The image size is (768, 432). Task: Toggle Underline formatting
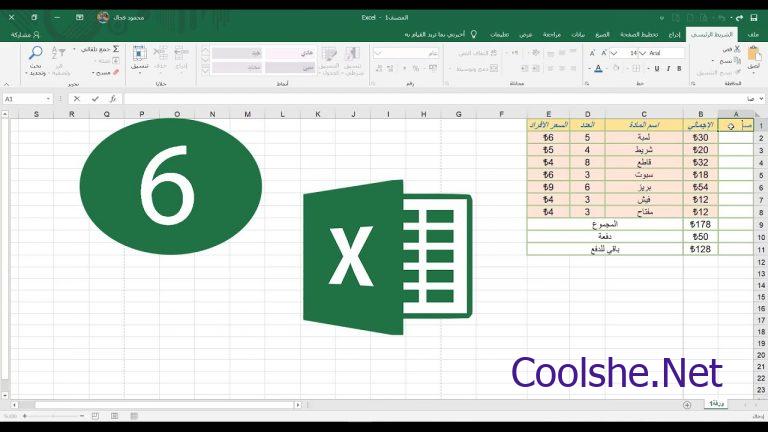(x=657, y=69)
